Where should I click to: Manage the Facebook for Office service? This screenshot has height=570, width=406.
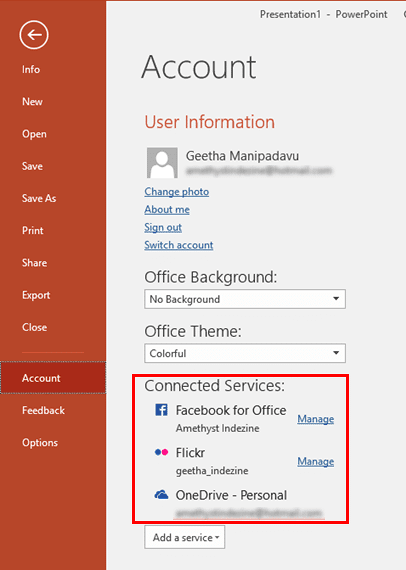315,419
